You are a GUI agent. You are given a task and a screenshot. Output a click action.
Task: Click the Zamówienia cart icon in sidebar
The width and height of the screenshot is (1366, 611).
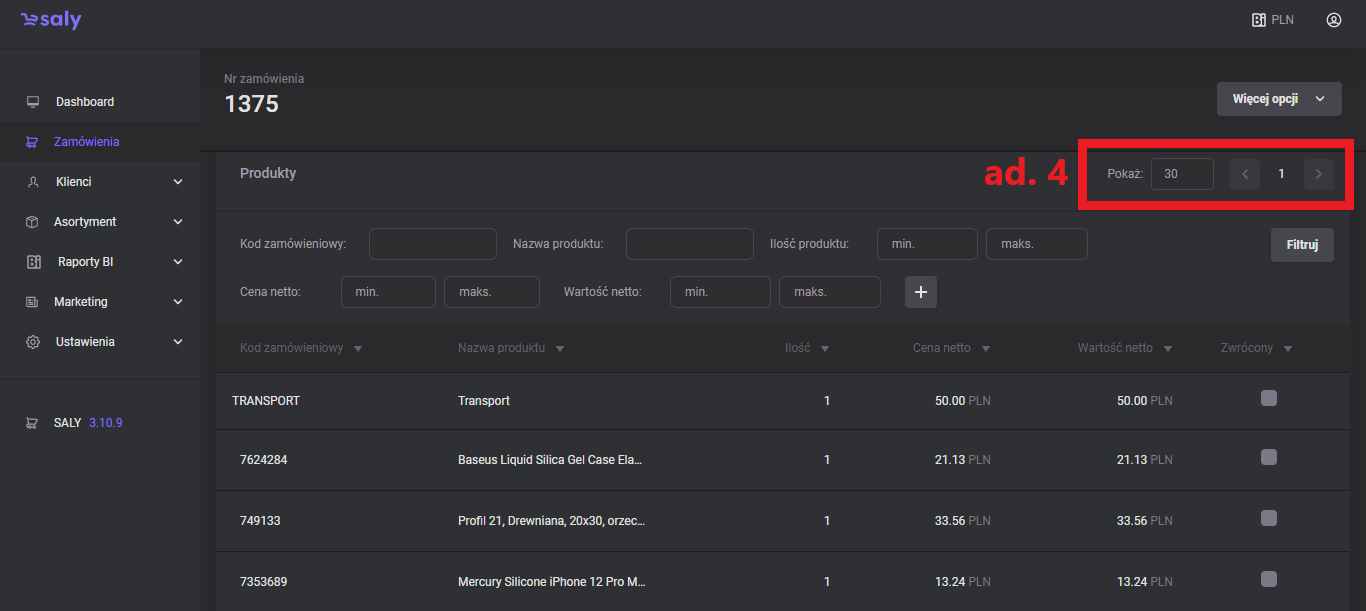click(33, 142)
